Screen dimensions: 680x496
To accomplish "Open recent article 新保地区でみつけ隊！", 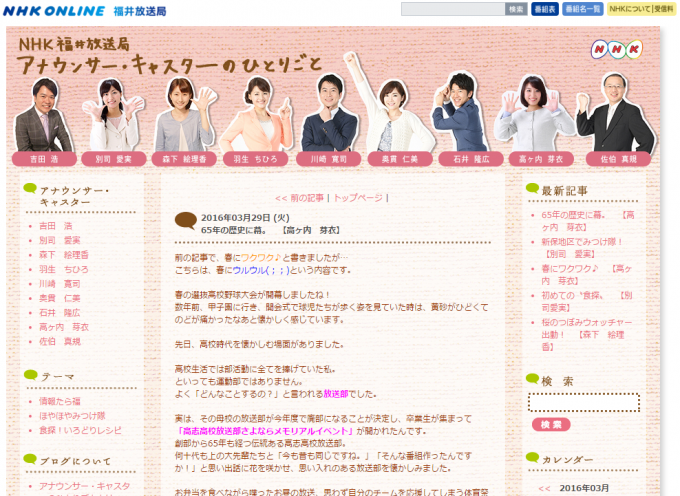I will coord(582,248).
